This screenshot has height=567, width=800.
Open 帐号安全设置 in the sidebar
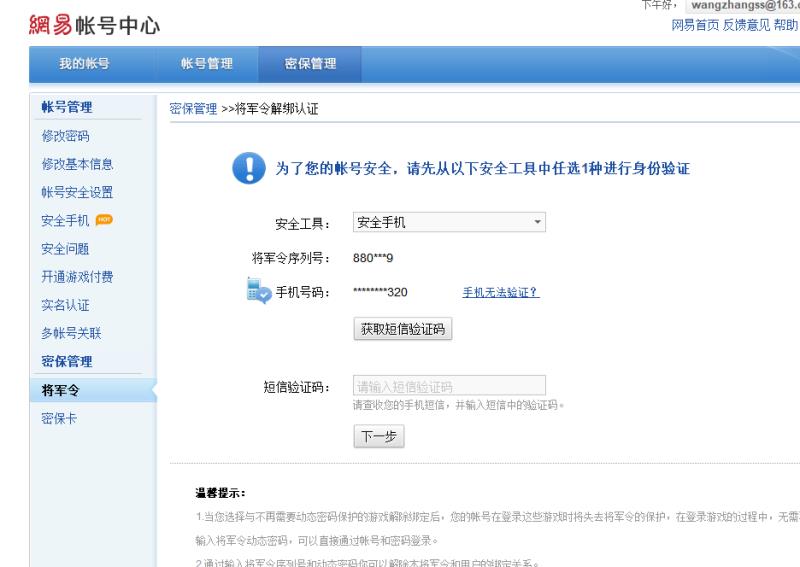[77, 192]
